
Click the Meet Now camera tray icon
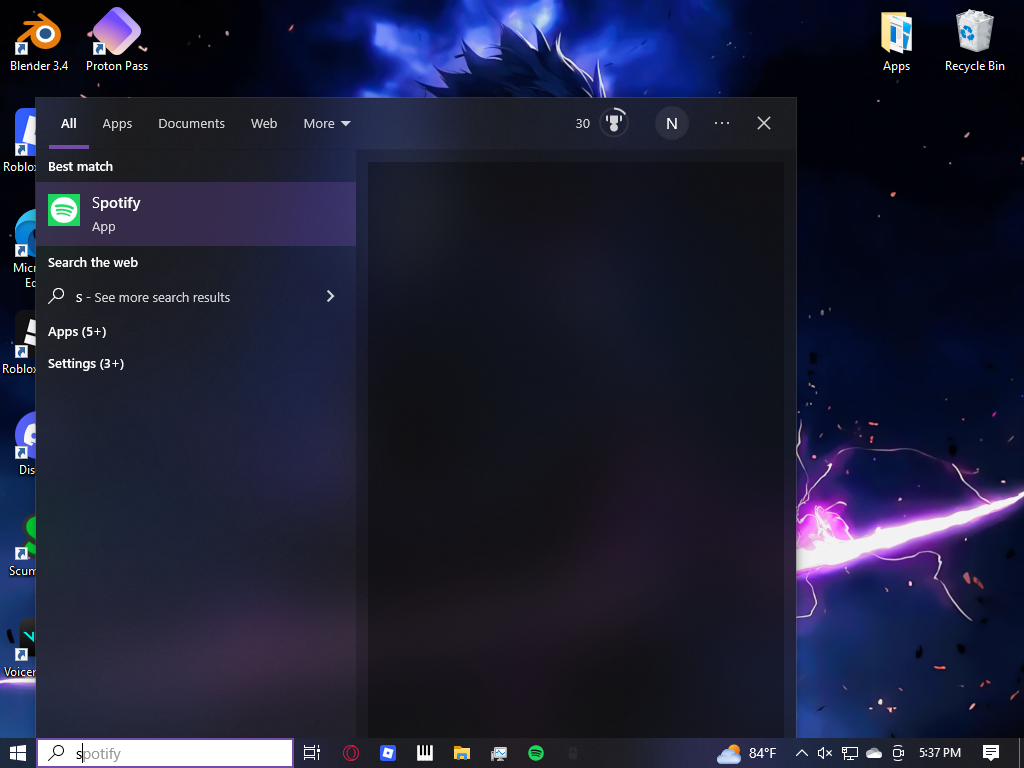[x=898, y=753]
